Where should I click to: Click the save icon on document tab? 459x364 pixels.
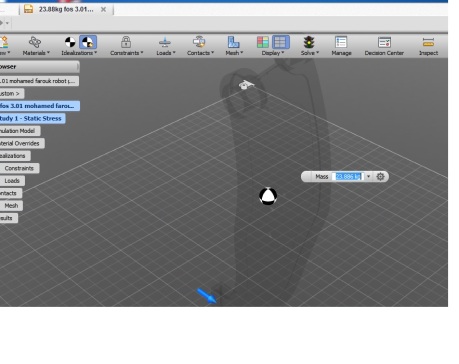(29, 9)
